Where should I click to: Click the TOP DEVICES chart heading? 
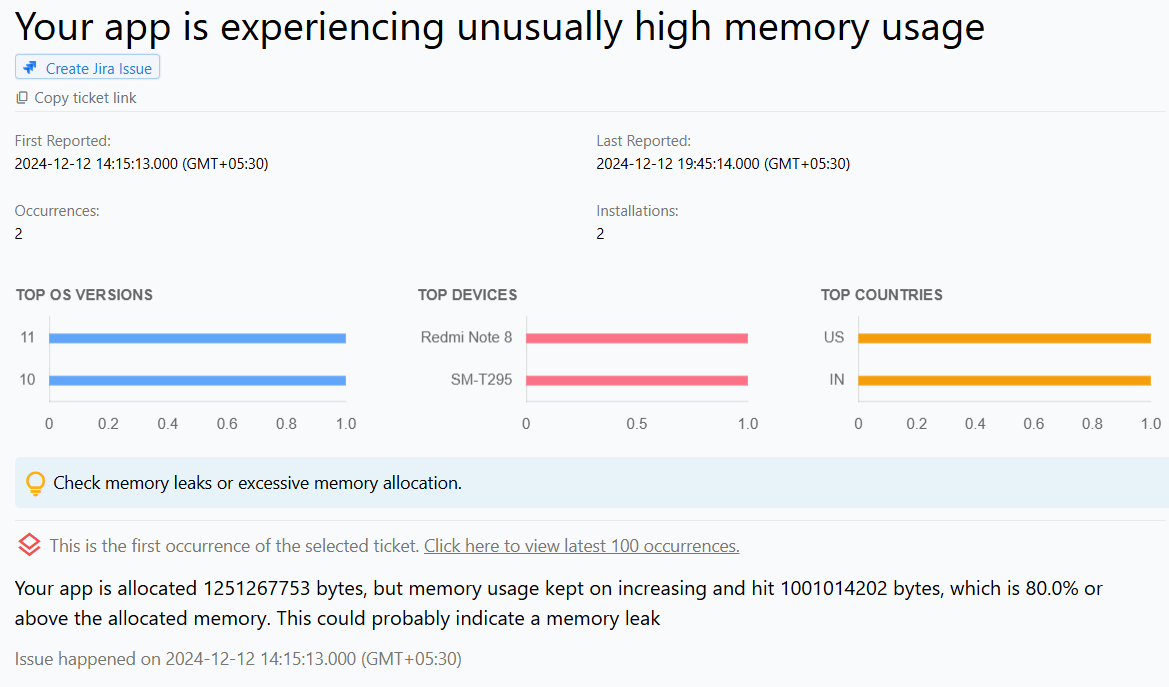point(467,295)
